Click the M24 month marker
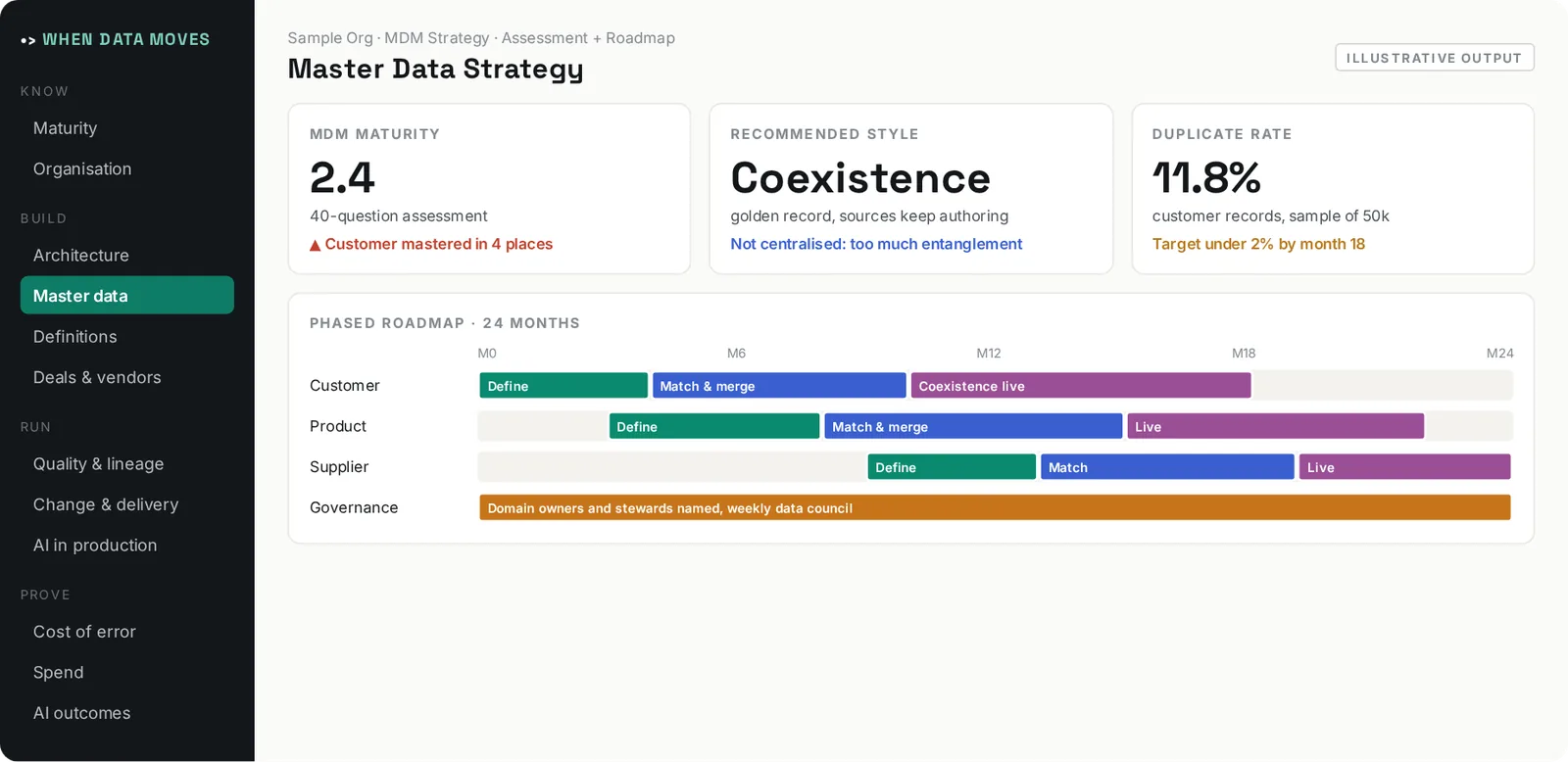 [1500, 354]
